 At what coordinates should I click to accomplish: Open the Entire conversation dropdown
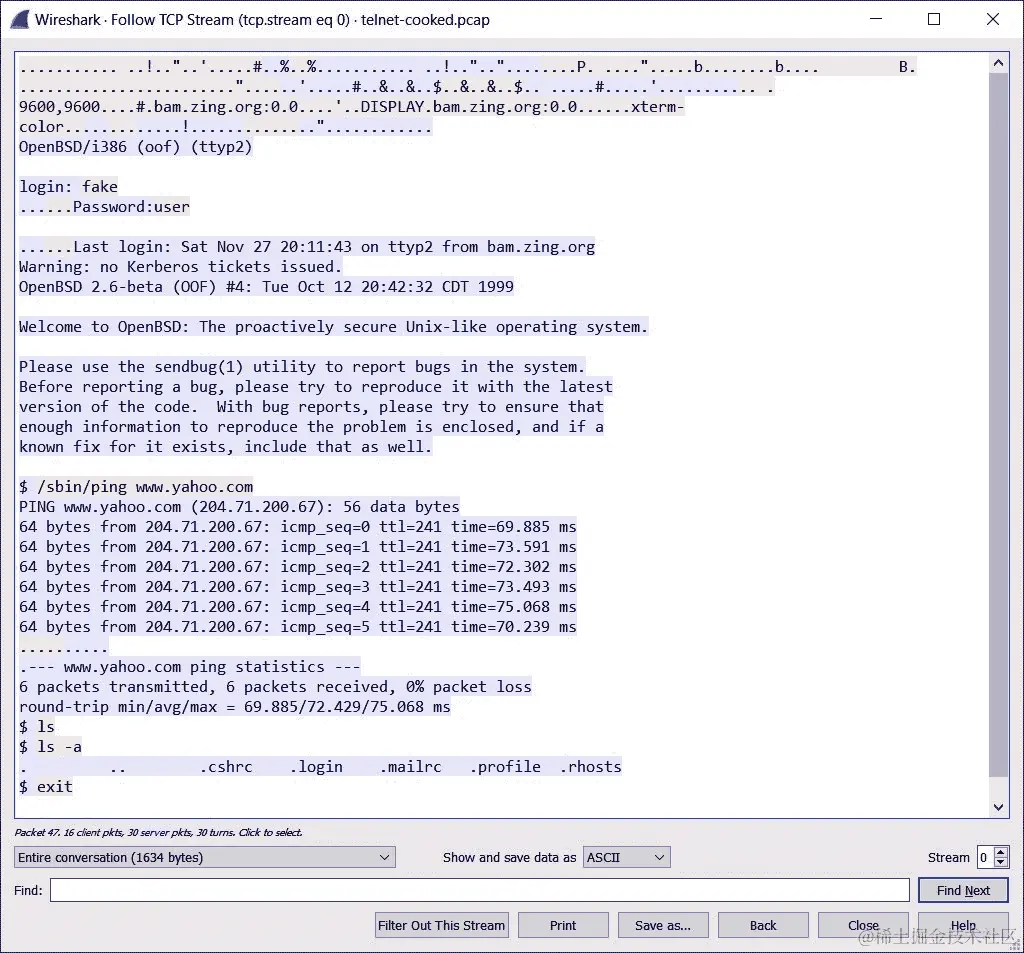click(204, 857)
